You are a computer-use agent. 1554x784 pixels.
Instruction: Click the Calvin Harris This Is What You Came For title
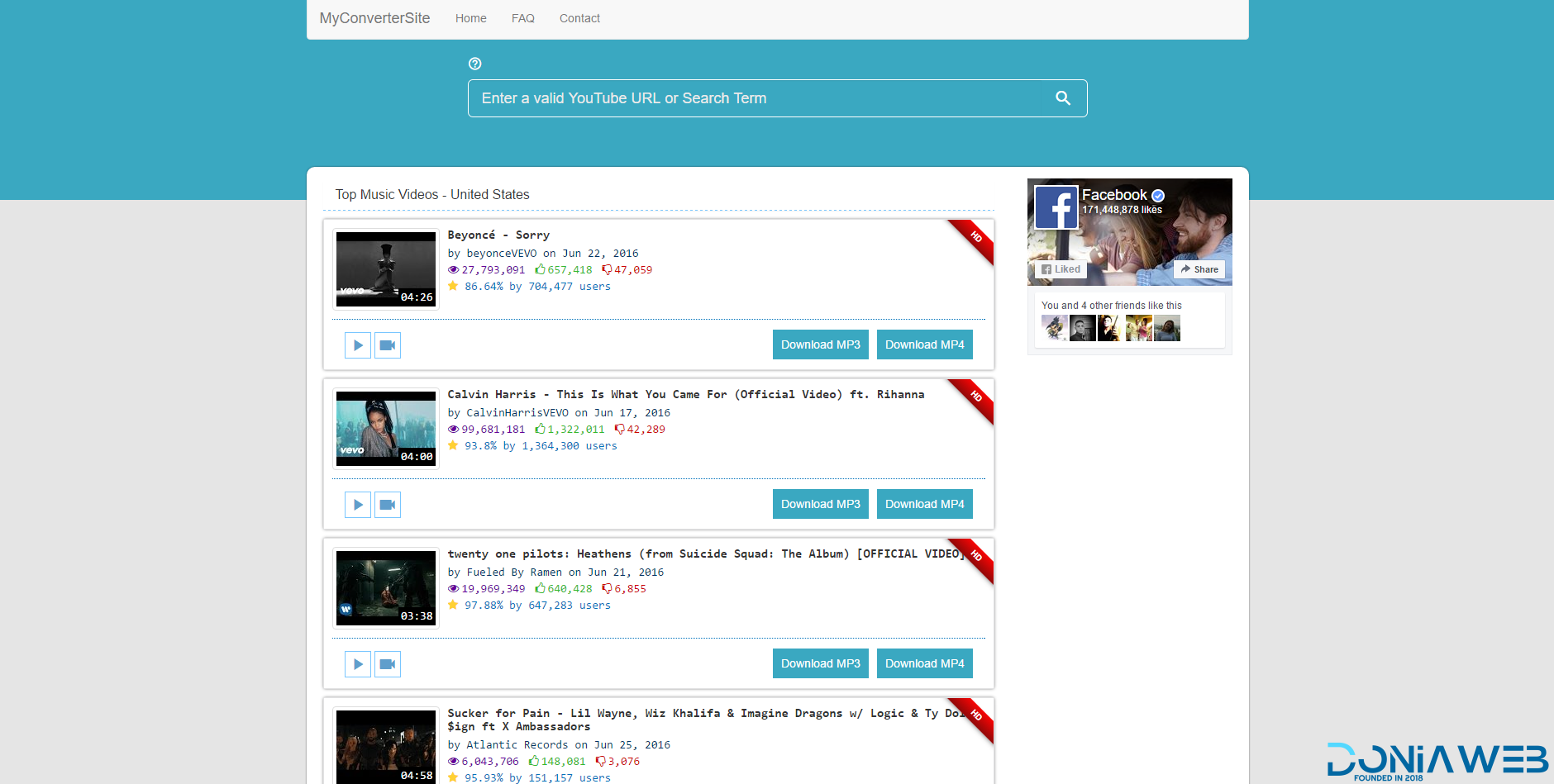point(686,395)
